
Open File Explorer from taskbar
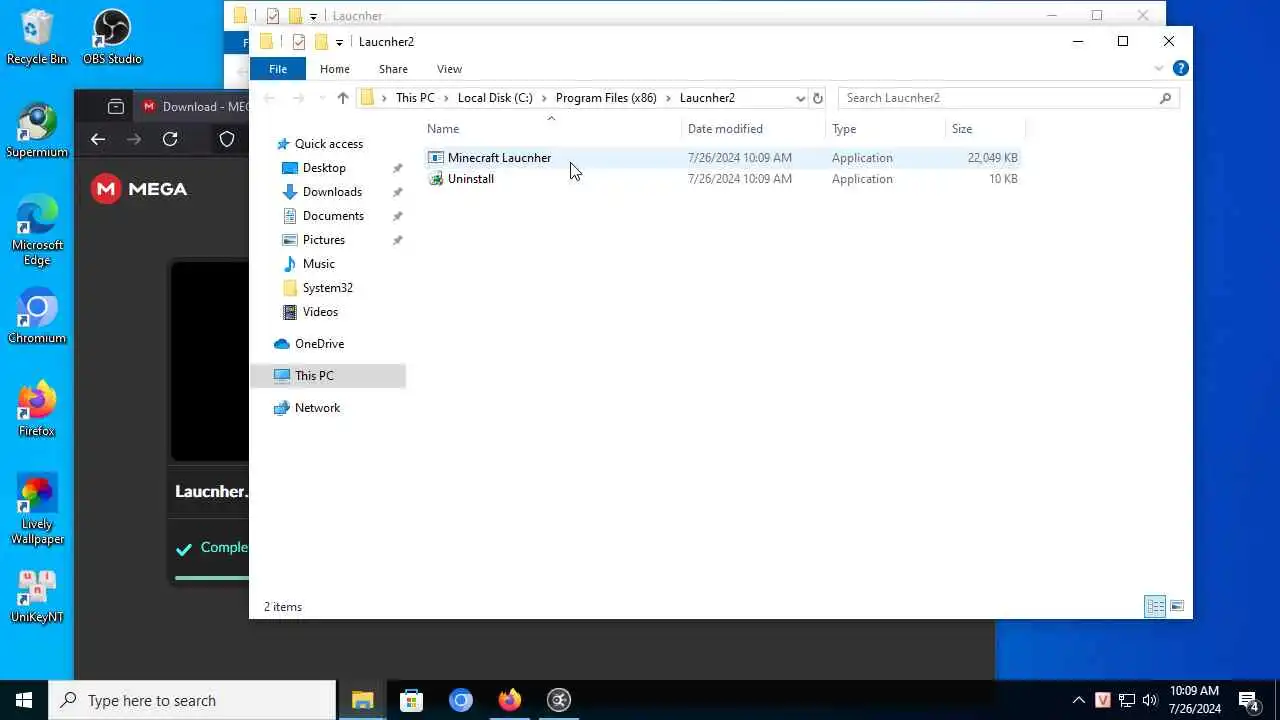tap(362, 700)
